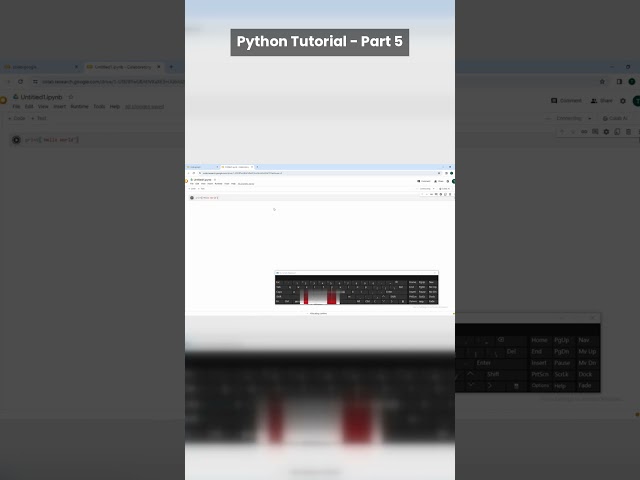Open the browser side panel icon
The image size is (640, 480).
click(x=619, y=82)
